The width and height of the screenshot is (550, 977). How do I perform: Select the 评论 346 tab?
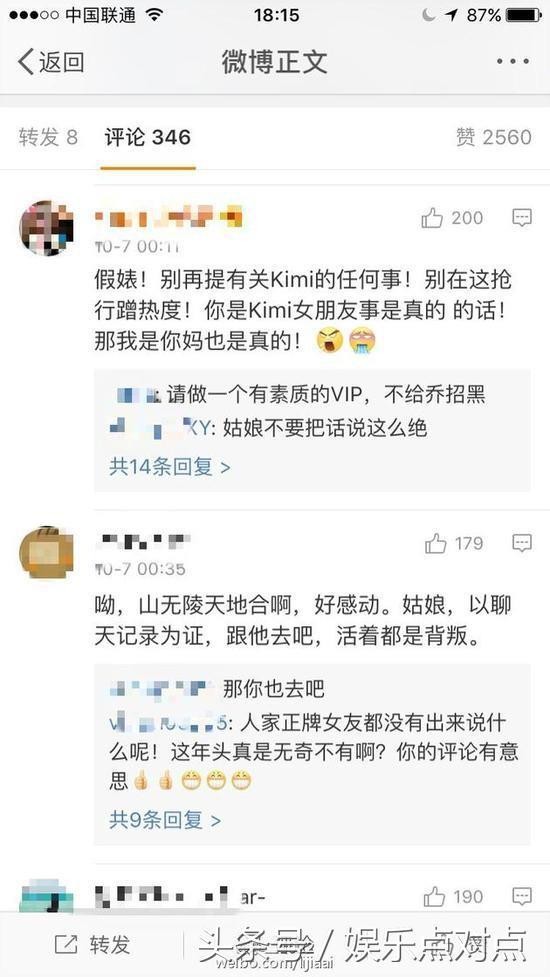pos(148,137)
